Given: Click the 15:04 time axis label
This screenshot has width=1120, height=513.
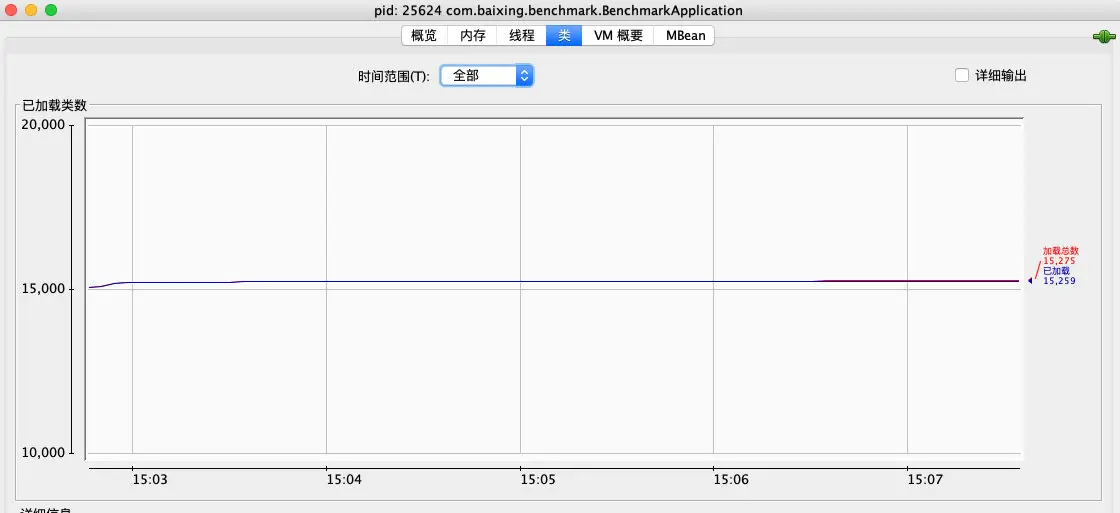Looking at the screenshot, I should tap(344, 480).
